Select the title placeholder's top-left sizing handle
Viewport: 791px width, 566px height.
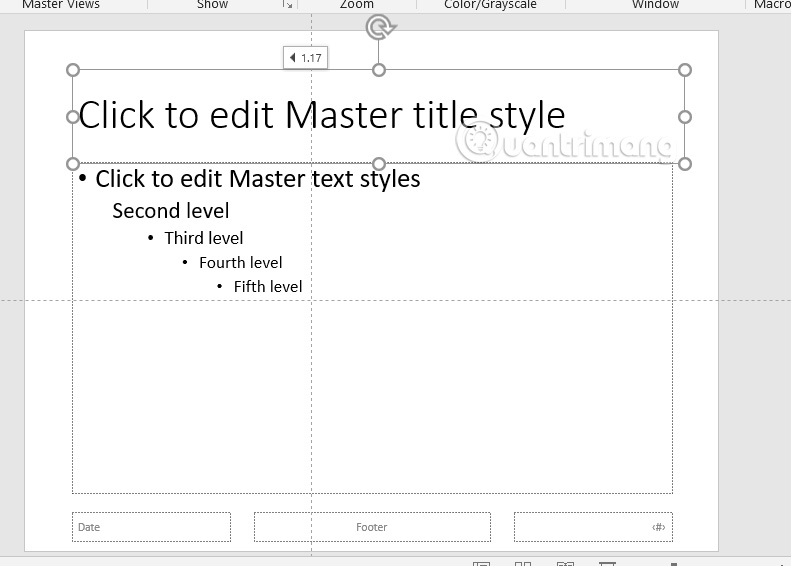73,70
